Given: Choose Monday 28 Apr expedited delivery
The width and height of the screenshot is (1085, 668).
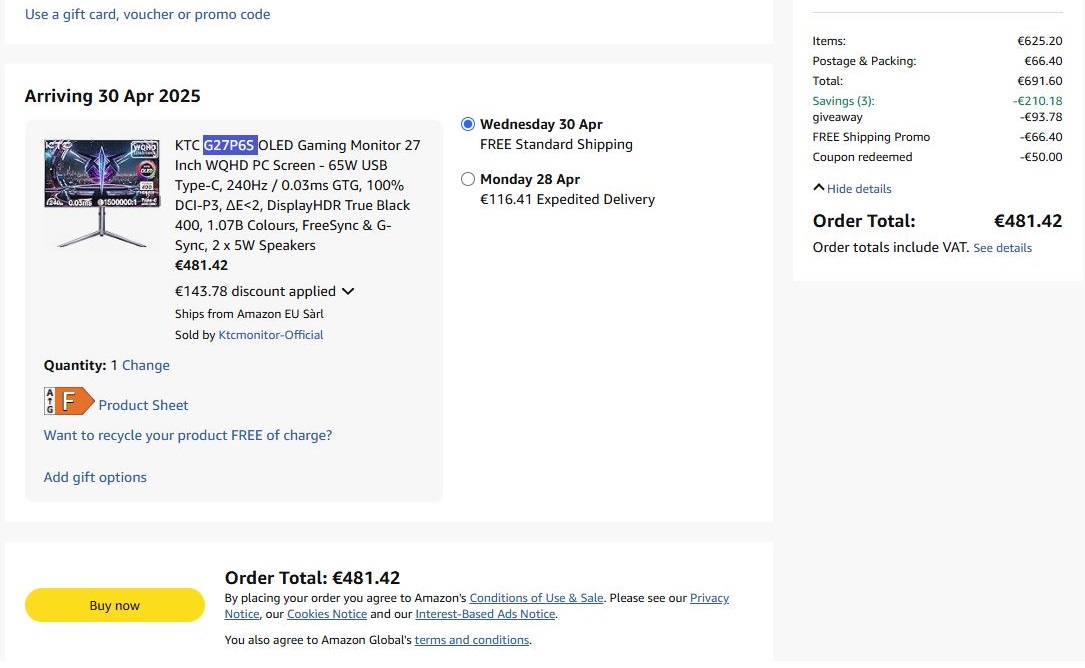Looking at the screenshot, I should coord(468,179).
